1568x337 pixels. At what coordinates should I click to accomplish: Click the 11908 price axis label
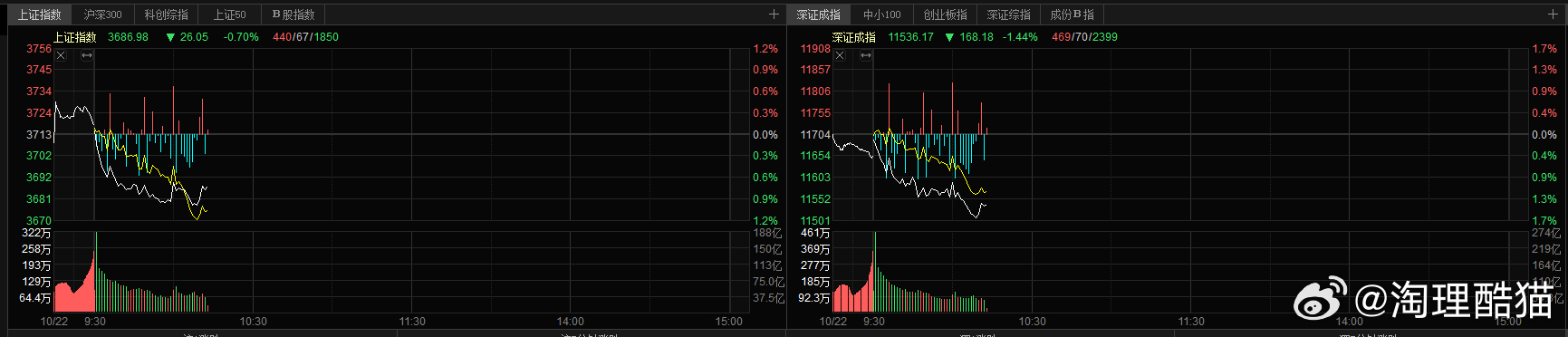point(815,49)
